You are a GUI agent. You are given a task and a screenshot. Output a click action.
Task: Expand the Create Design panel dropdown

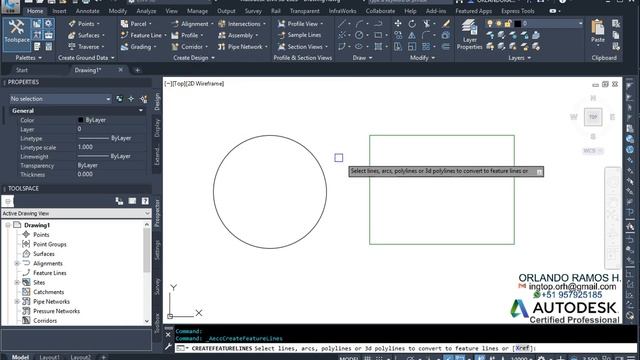point(194,58)
